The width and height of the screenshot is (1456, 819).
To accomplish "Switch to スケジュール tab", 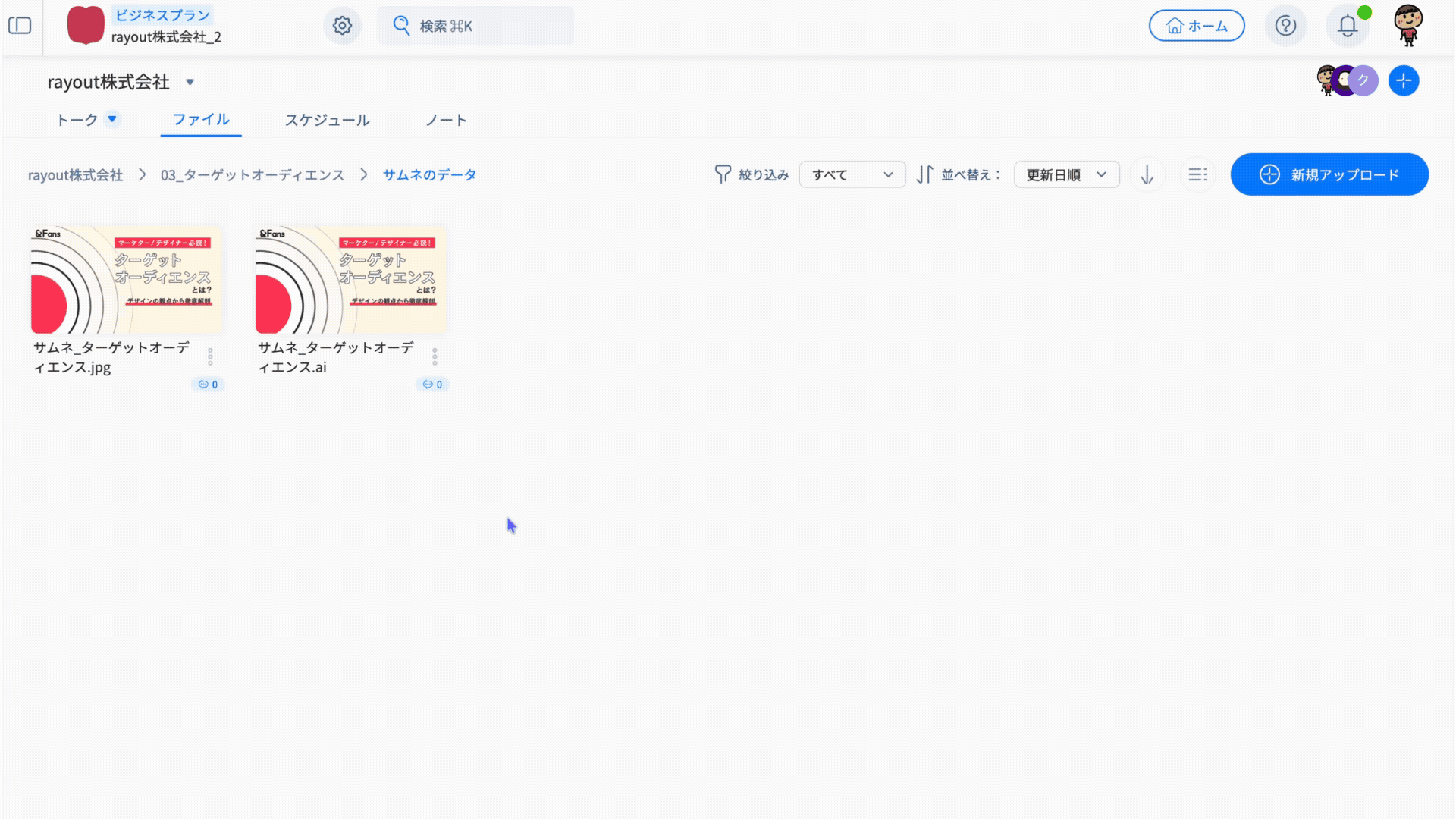I will pyautogui.click(x=327, y=120).
